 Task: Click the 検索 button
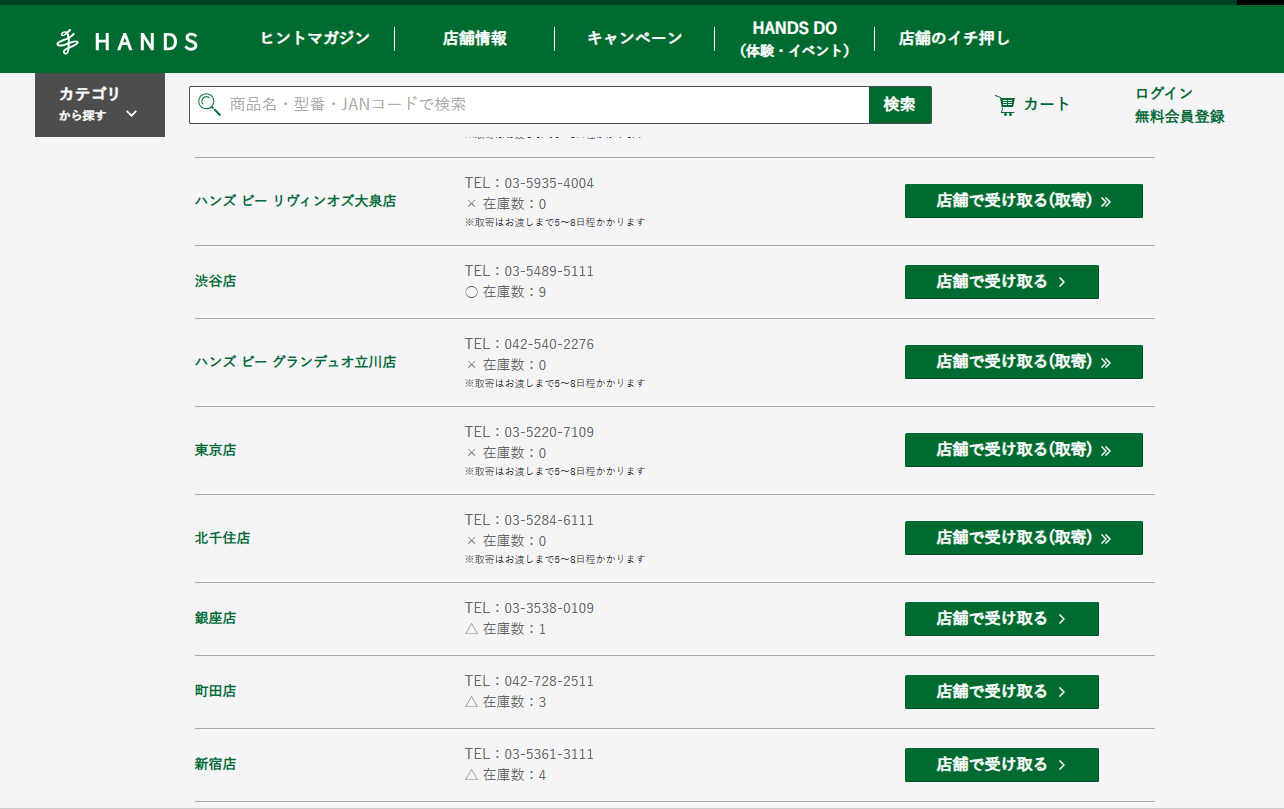pyautogui.click(x=900, y=104)
